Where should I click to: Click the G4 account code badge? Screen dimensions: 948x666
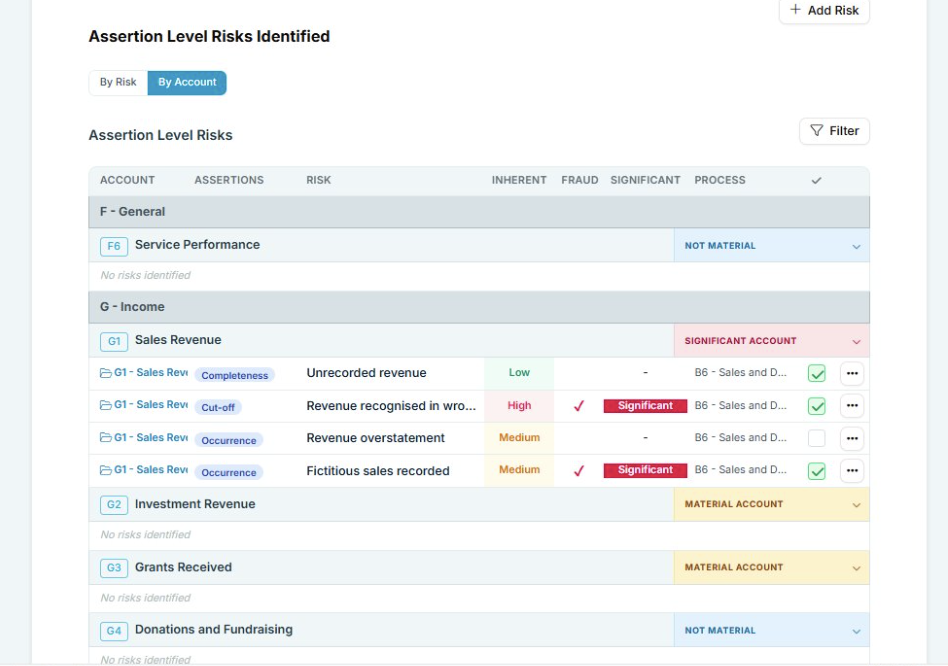click(x=114, y=631)
